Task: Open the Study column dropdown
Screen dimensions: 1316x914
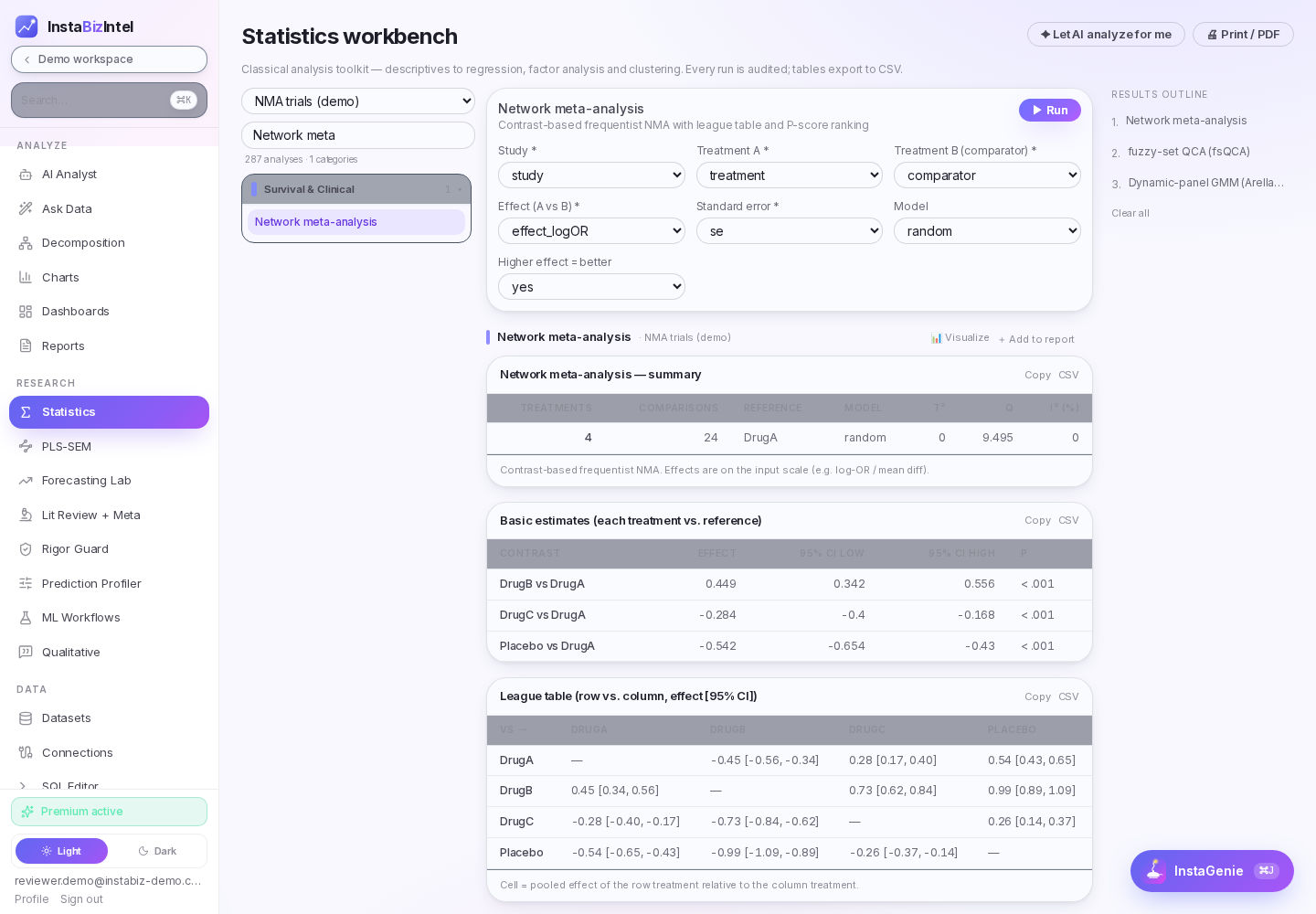Action: (591, 175)
